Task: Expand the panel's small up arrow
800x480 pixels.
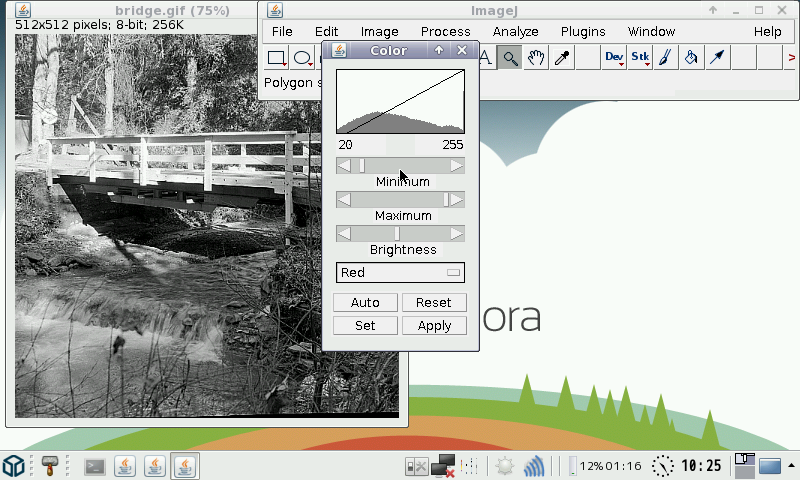Action: click(x=791, y=466)
